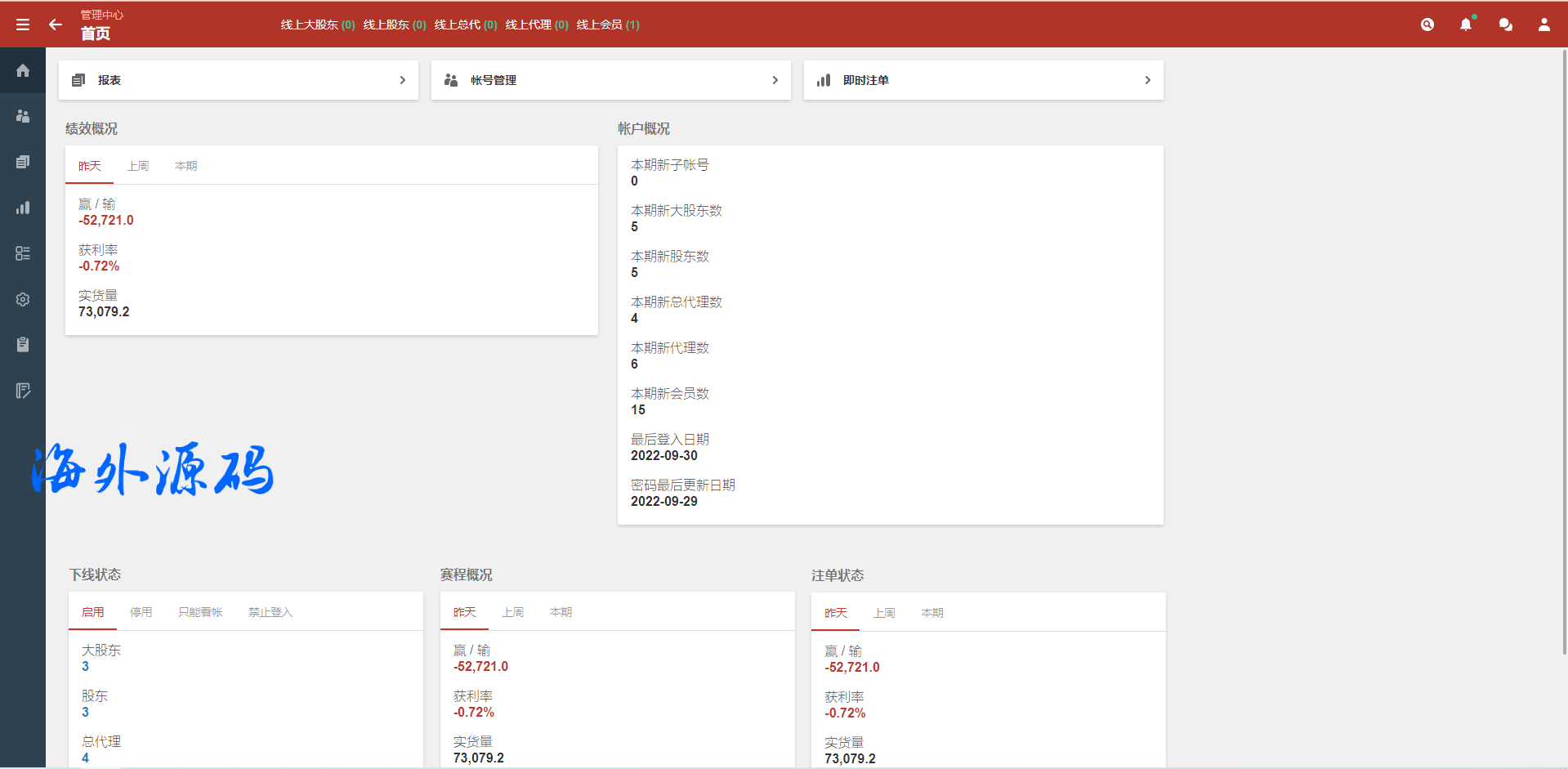This screenshot has width=1568, height=769.
Task: Expand the 报表 card chevron
Action: [x=402, y=80]
